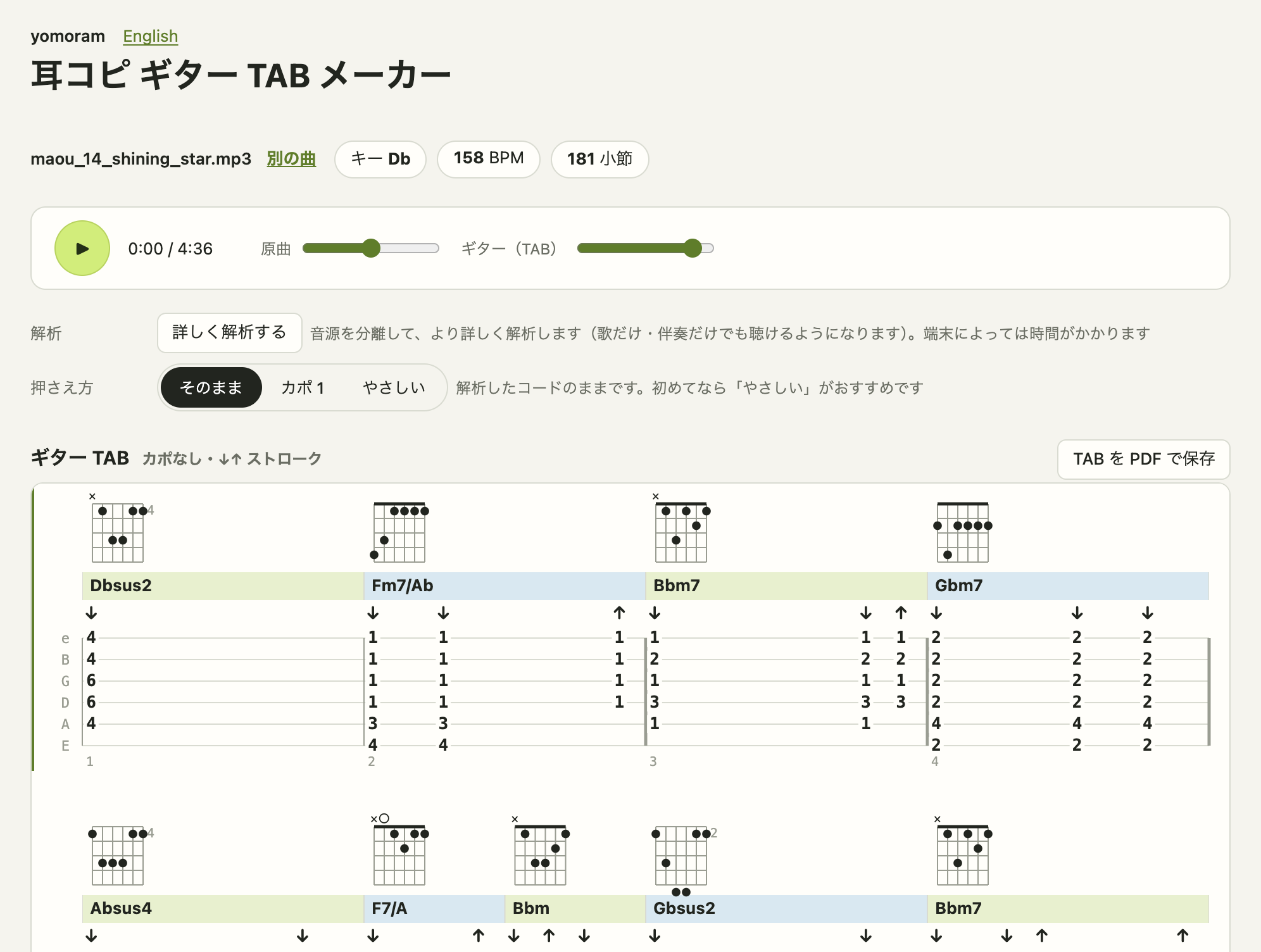Click the Gbm7 chord label

pyautogui.click(x=958, y=586)
